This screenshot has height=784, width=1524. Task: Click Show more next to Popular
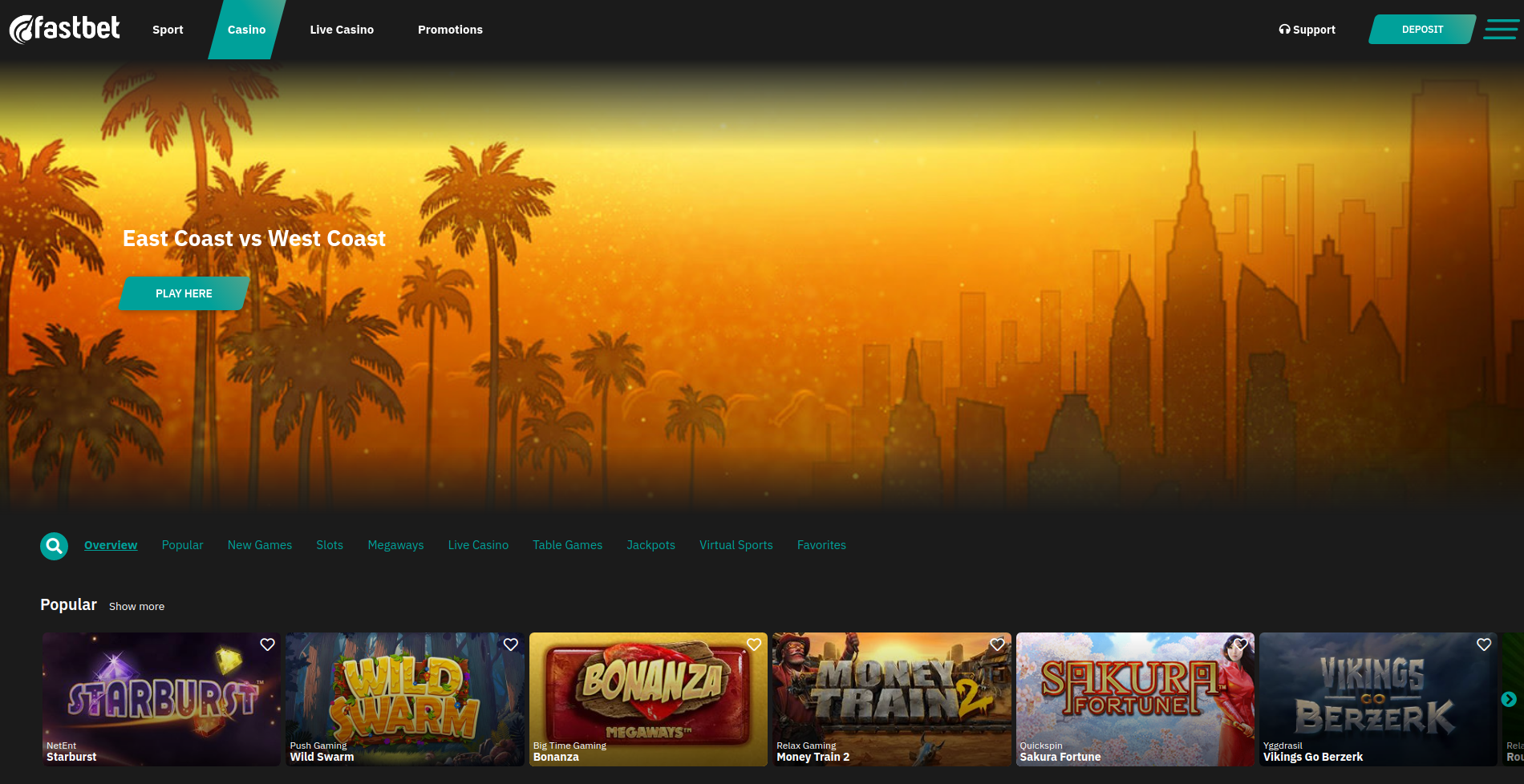click(x=136, y=607)
